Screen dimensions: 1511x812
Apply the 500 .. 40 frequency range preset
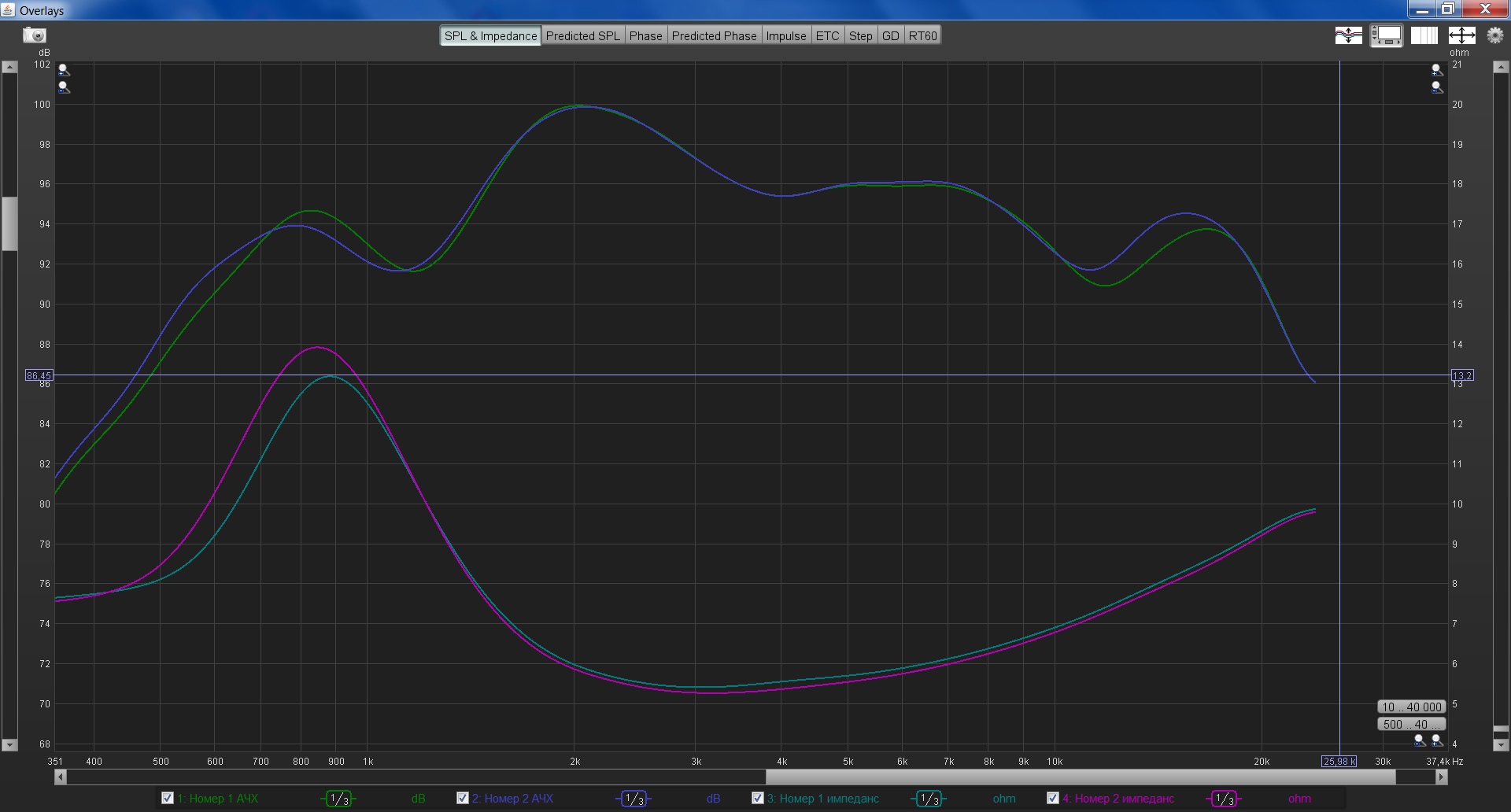[1412, 724]
